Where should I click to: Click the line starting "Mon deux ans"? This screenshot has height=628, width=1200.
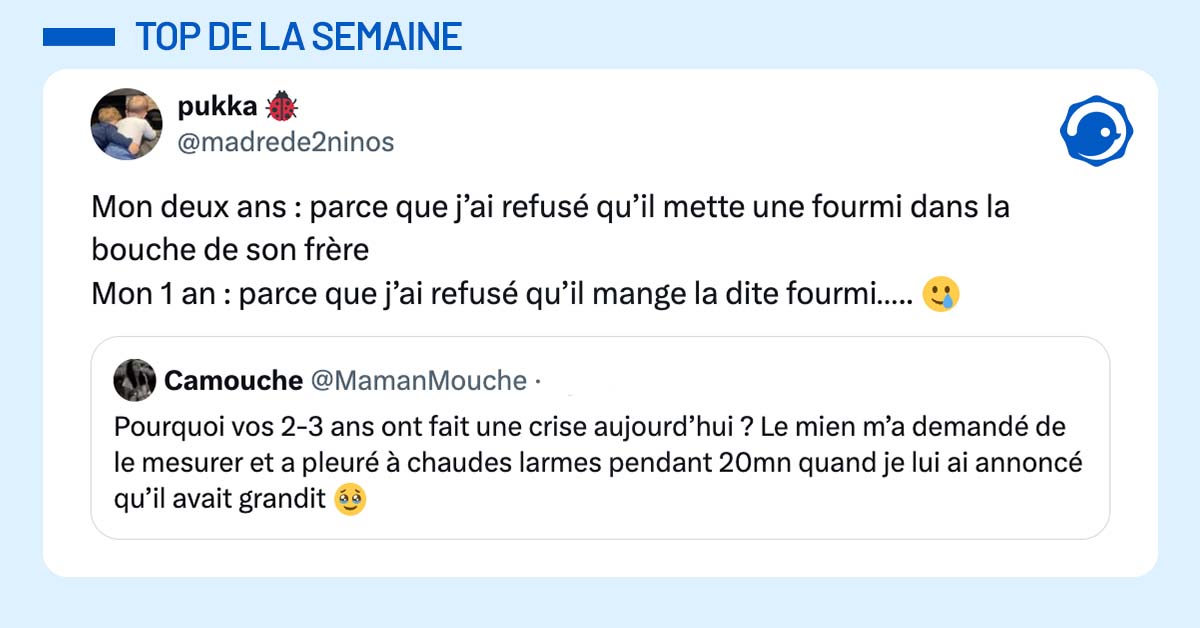[x=550, y=208]
